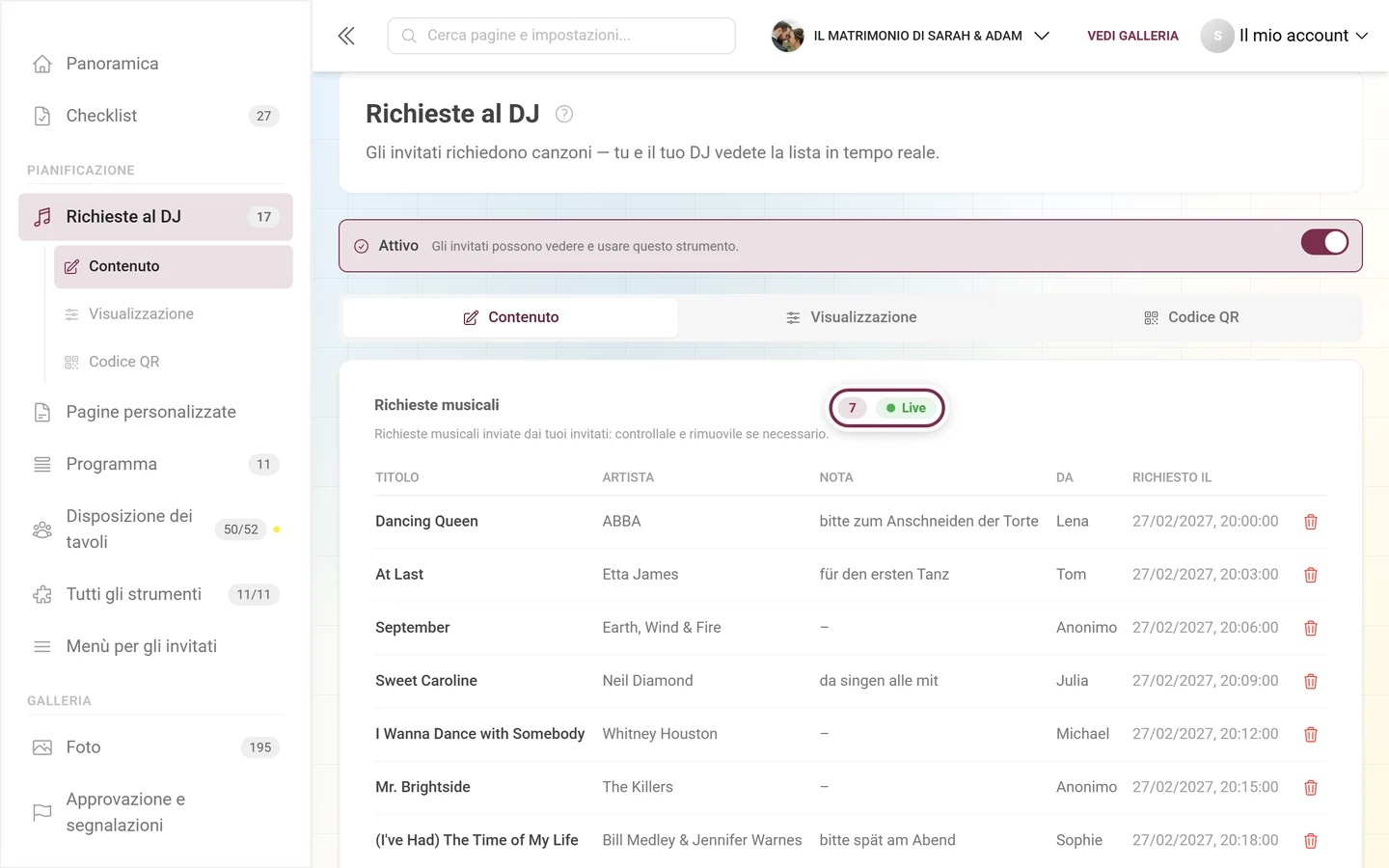This screenshot has height=868, width=1389.
Task: Switch to the Visualizzazione tab
Action: tap(851, 317)
